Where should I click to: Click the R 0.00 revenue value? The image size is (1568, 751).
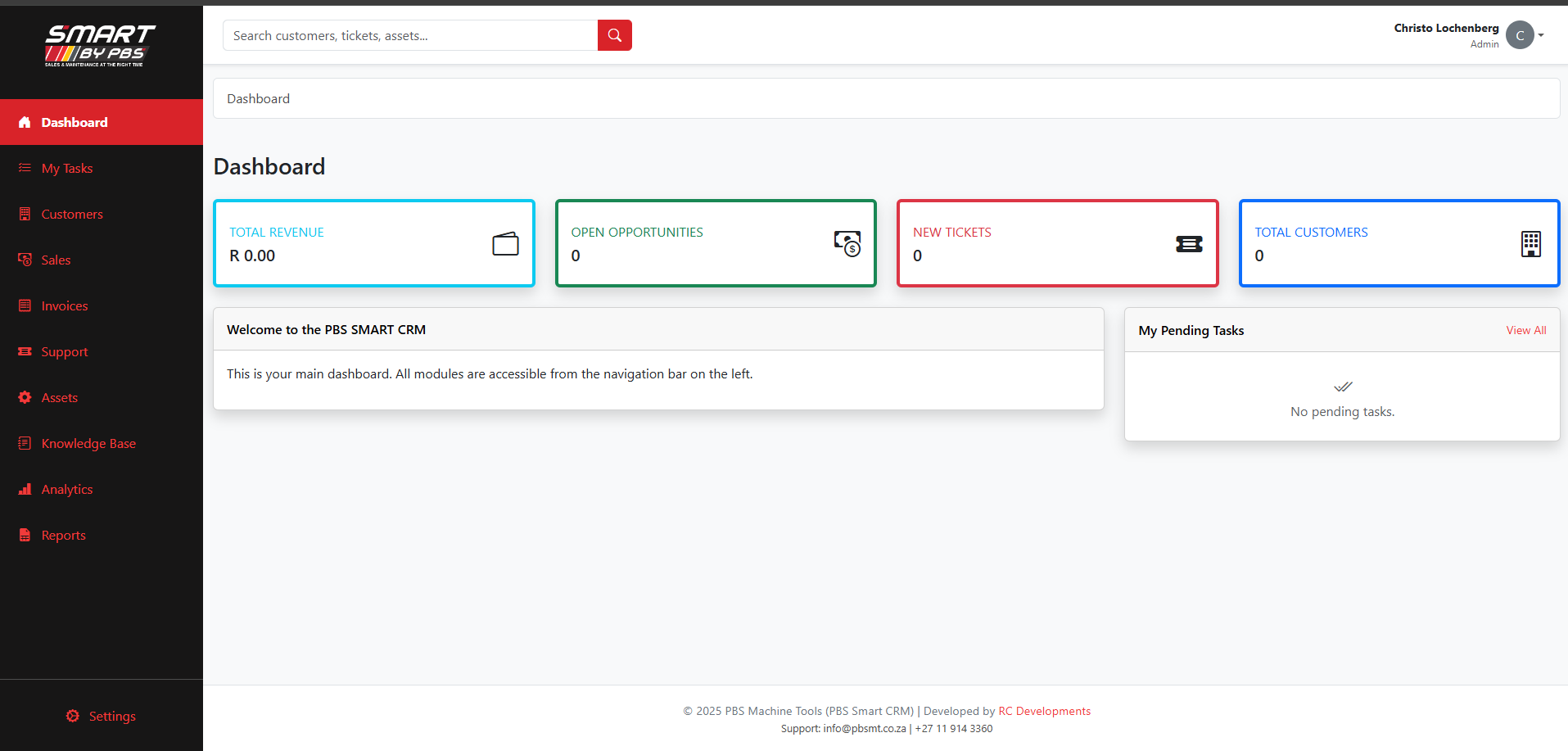(x=252, y=256)
